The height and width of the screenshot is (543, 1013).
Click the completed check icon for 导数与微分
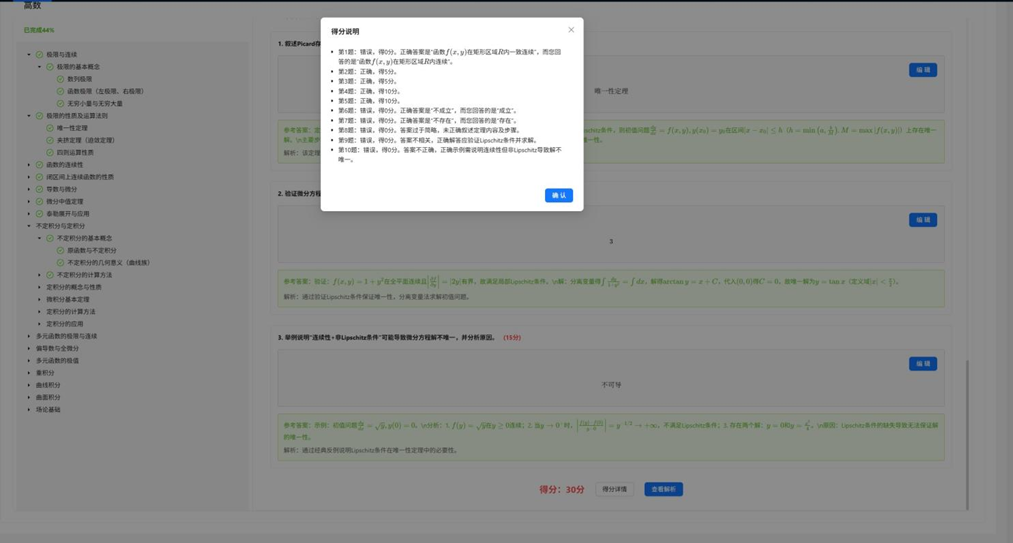click(40, 189)
